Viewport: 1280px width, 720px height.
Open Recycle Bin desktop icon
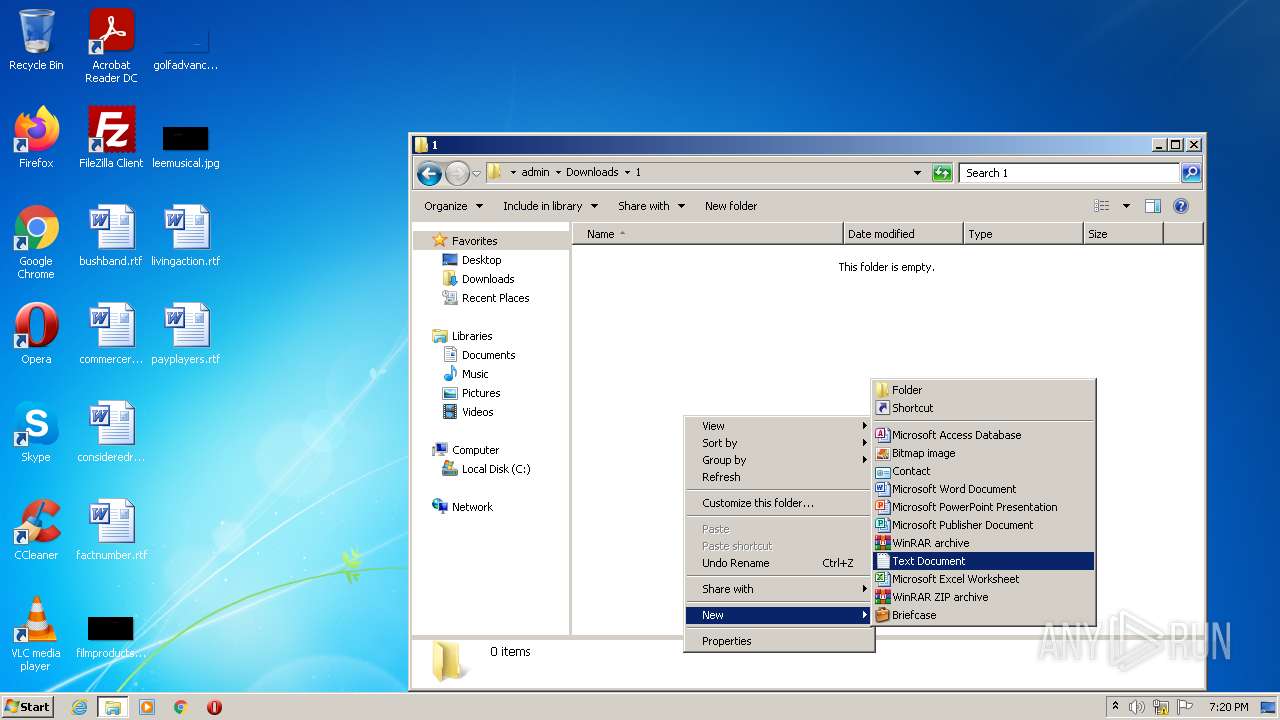[36, 40]
